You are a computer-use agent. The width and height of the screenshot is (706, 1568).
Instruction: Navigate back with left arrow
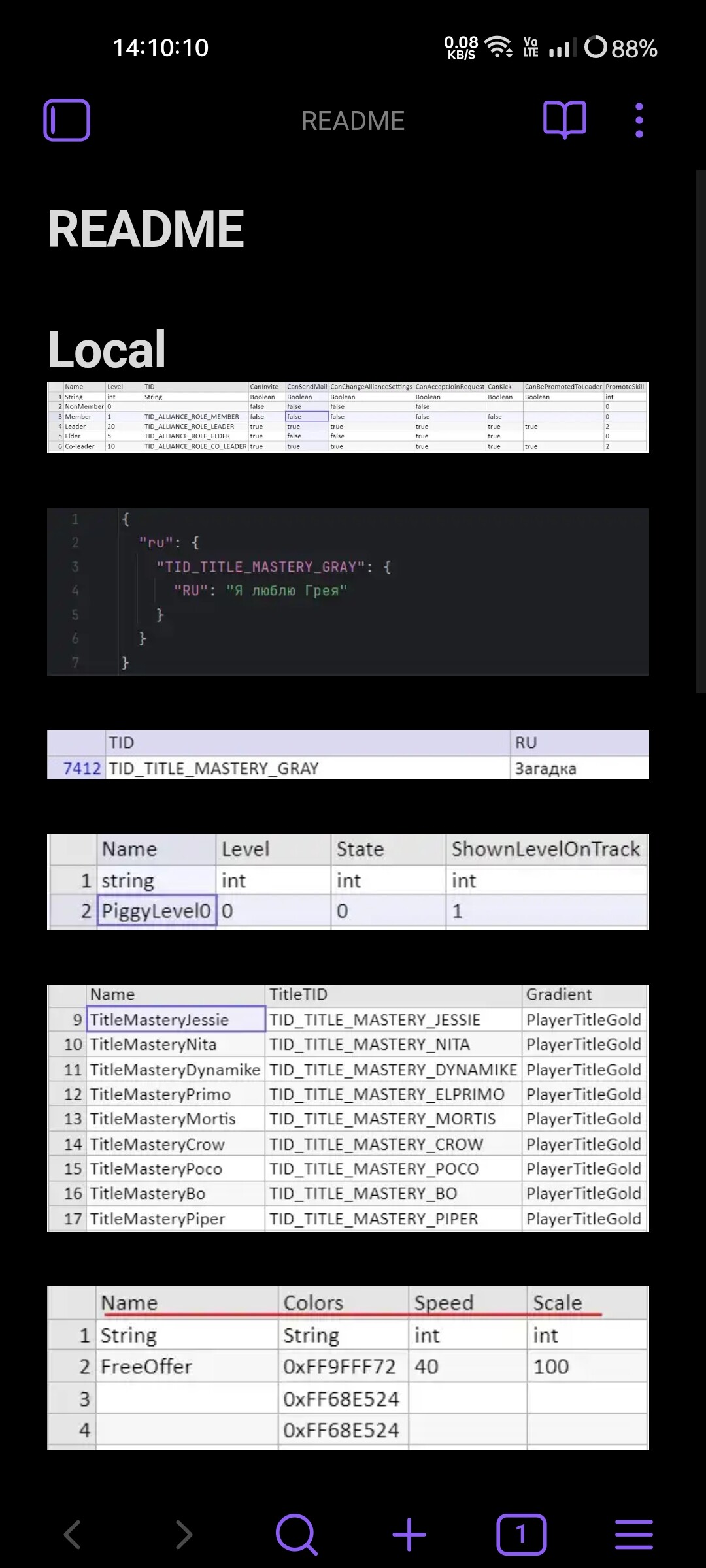coord(72,1534)
